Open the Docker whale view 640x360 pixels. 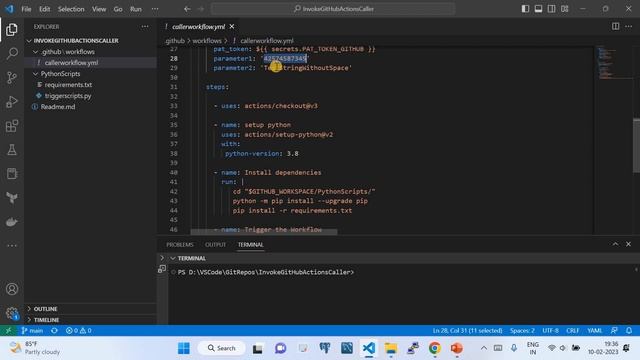12,222
